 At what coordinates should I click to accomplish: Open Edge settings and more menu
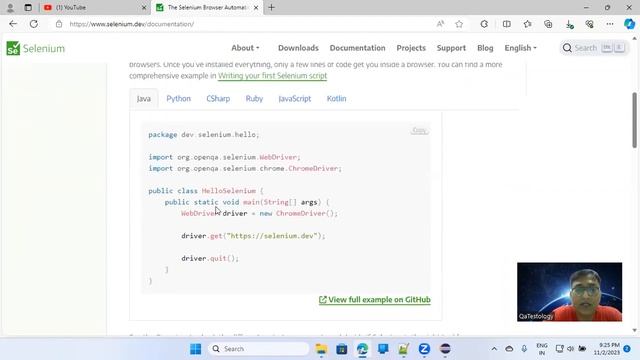(610, 24)
